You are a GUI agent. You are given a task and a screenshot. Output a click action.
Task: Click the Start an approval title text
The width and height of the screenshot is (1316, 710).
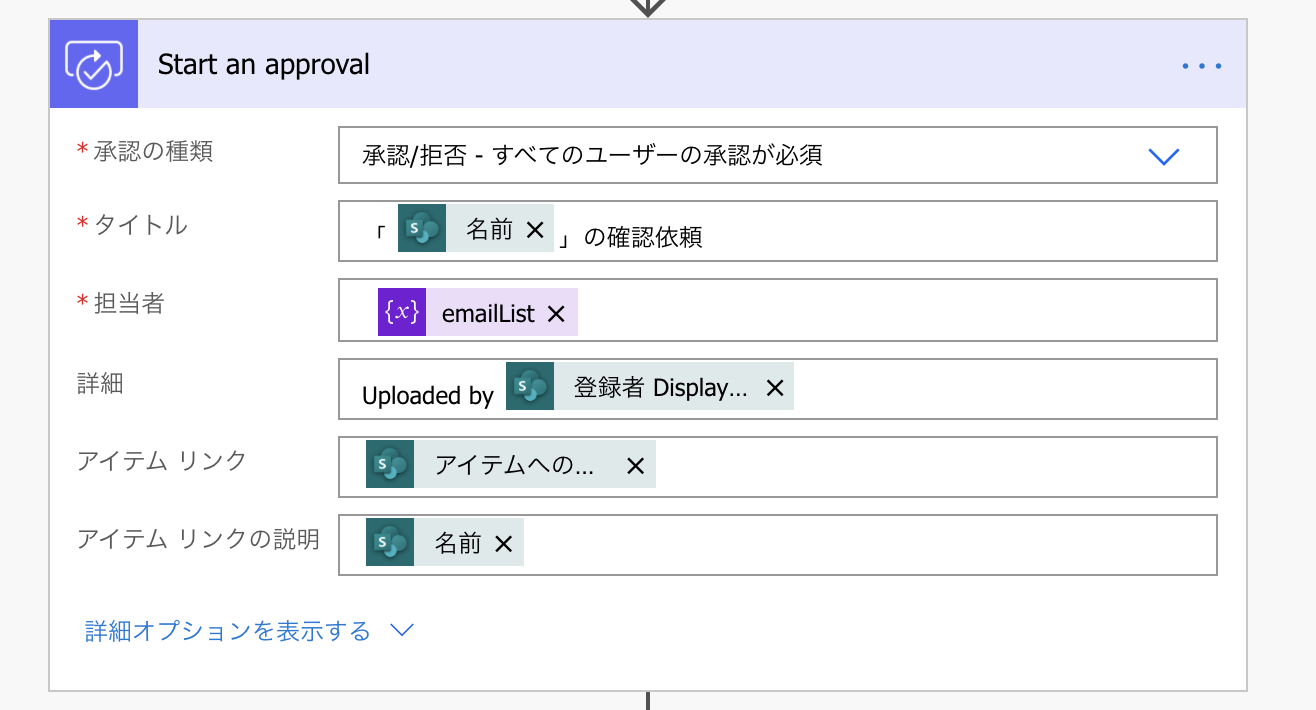coord(262,63)
